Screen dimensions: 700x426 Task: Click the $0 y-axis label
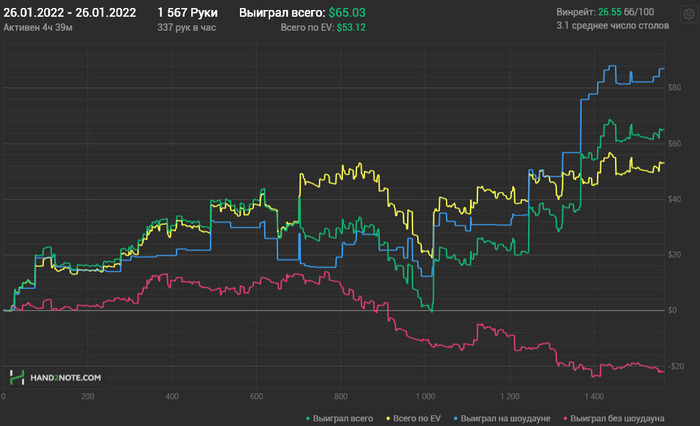pyautogui.click(x=672, y=310)
